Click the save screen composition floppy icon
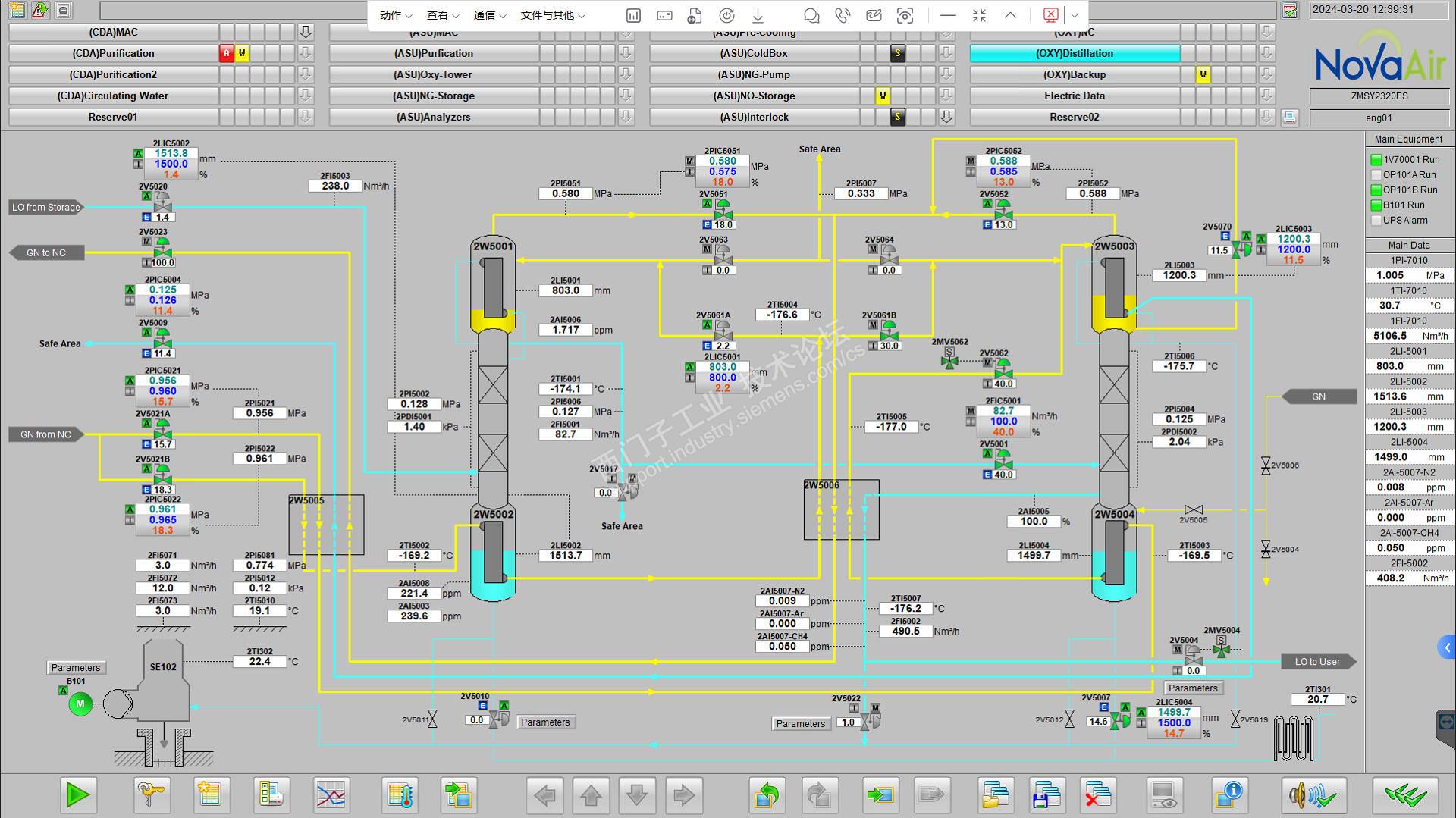 pos(1046,795)
